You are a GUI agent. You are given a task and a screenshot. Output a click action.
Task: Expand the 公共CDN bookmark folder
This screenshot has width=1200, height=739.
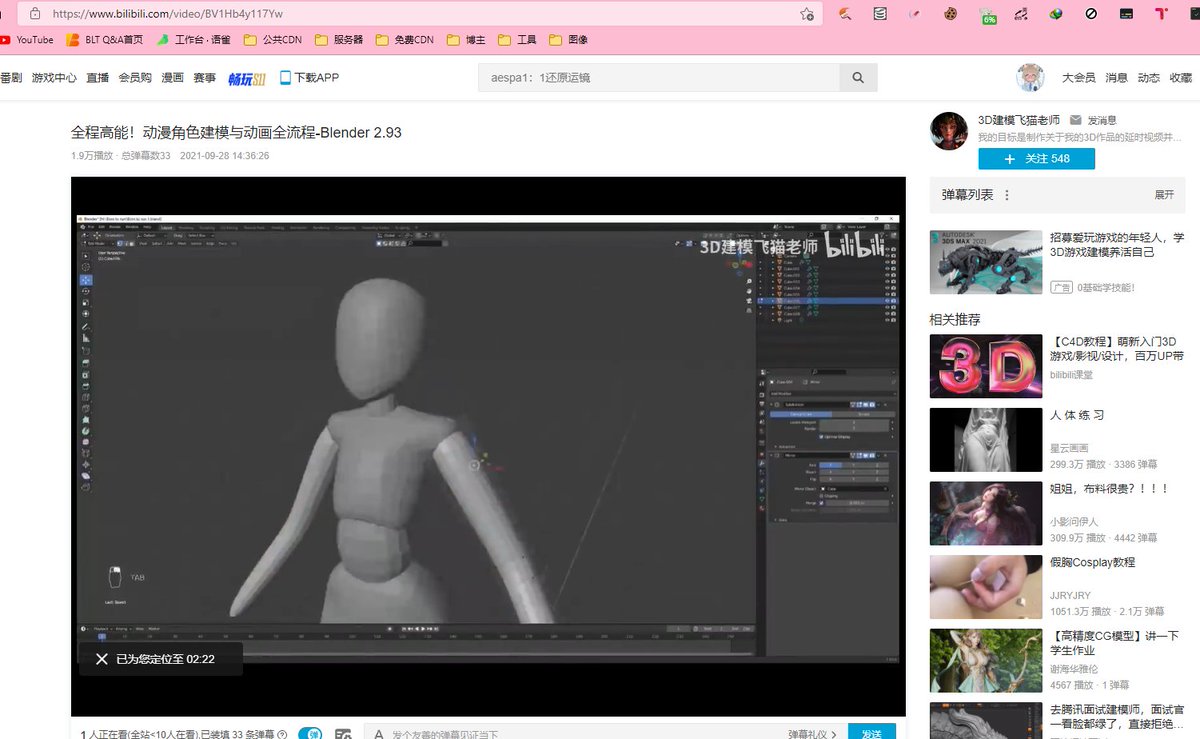point(272,40)
